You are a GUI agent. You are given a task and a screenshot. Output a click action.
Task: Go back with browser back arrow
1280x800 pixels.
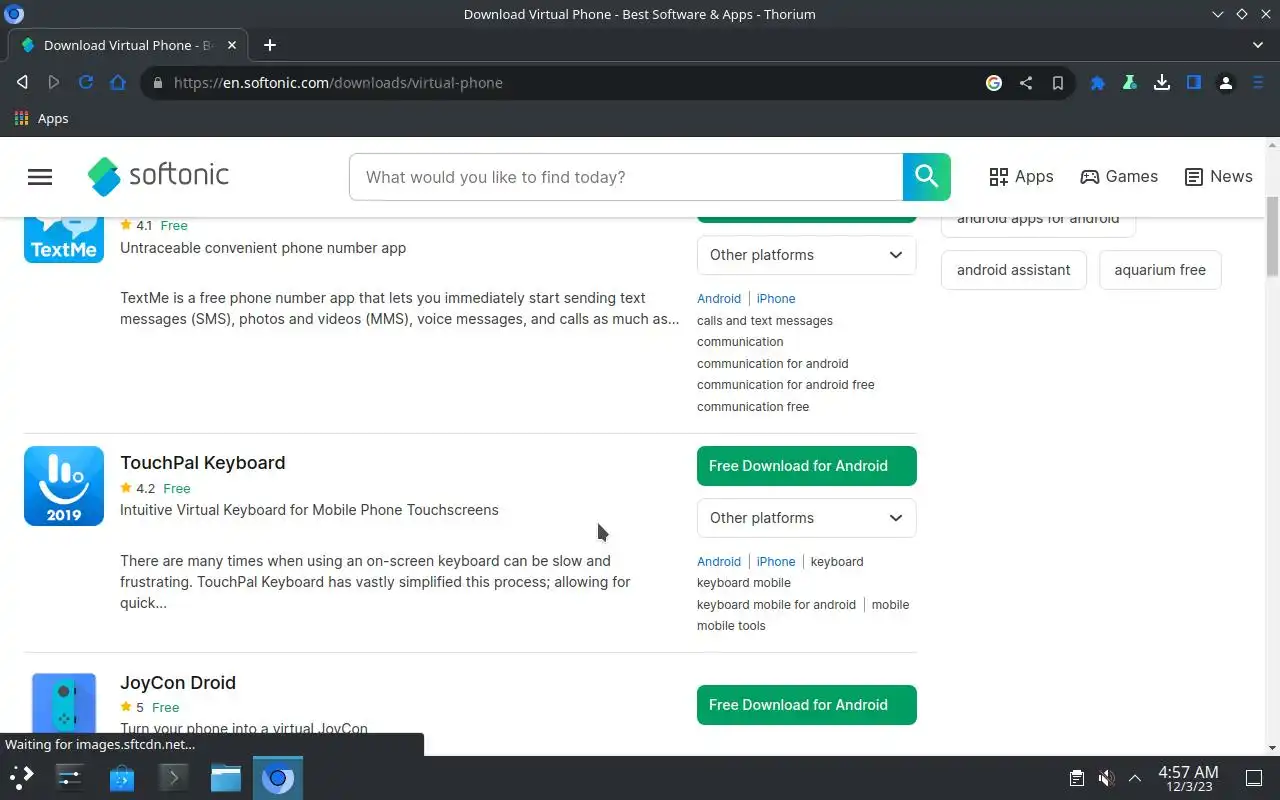point(22,83)
